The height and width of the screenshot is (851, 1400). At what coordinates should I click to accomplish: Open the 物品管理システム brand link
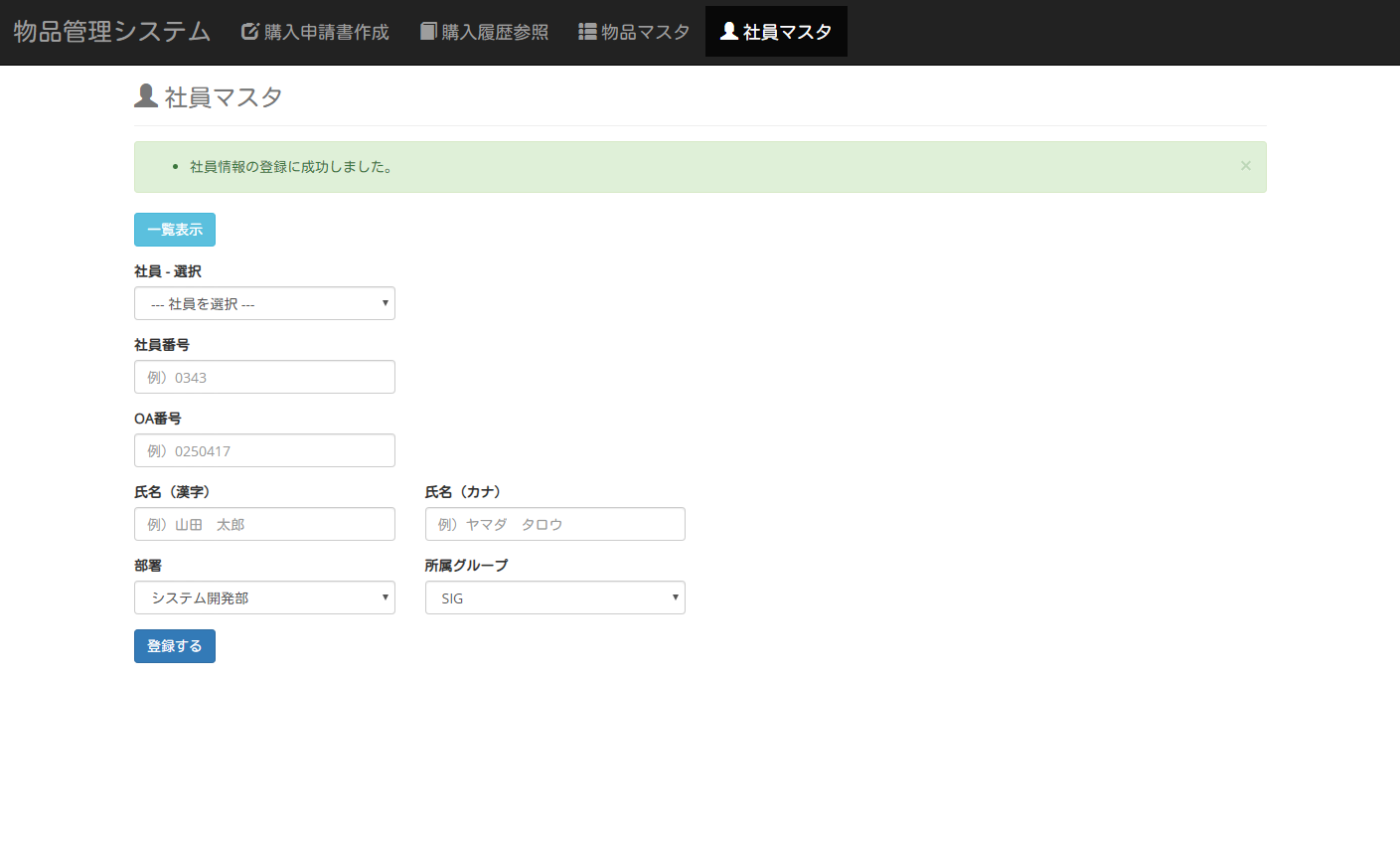111,32
